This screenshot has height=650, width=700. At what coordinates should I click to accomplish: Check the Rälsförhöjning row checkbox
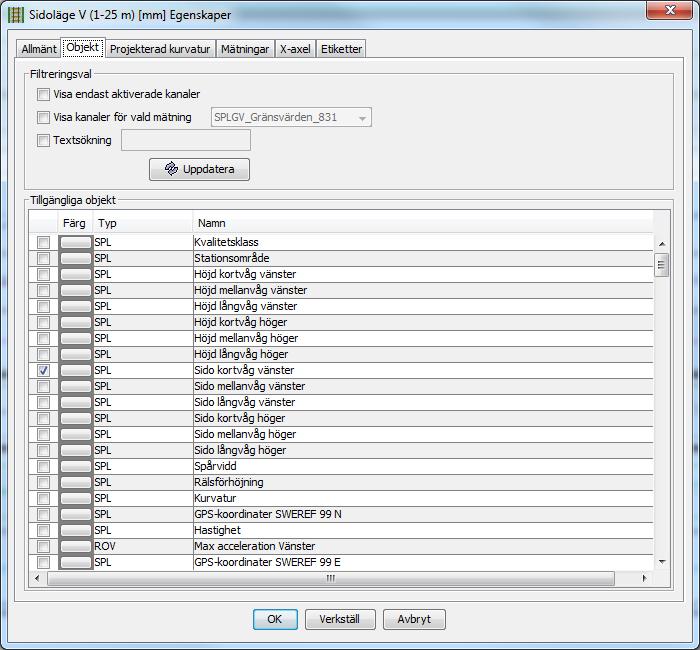pyautogui.click(x=43, y=483)
